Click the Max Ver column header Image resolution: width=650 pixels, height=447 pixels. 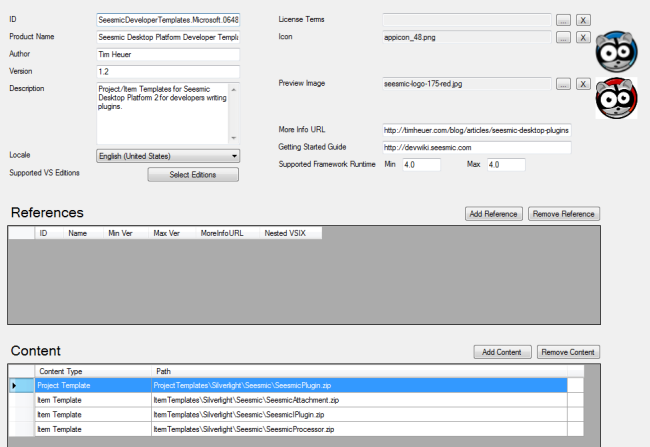click(172, 233)
